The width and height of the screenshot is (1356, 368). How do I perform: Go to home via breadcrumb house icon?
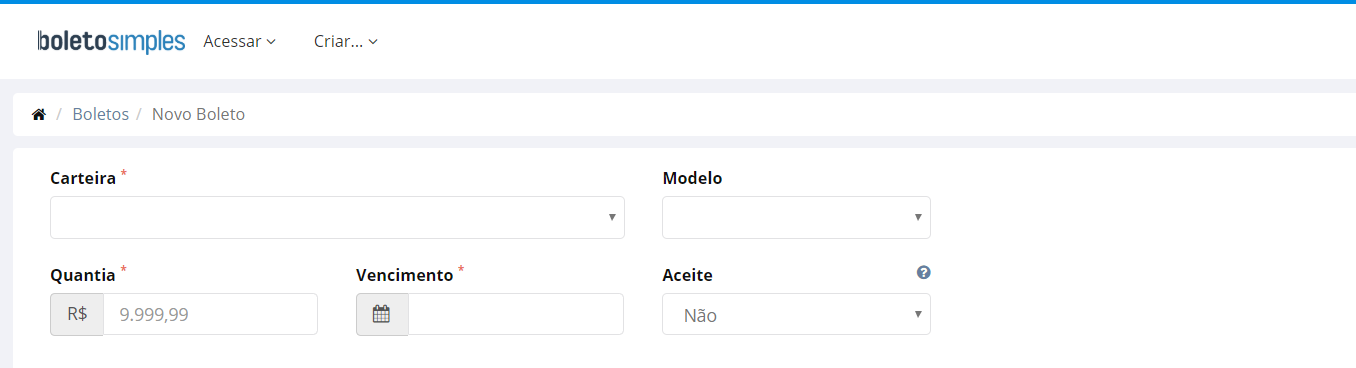click(39, 115)
